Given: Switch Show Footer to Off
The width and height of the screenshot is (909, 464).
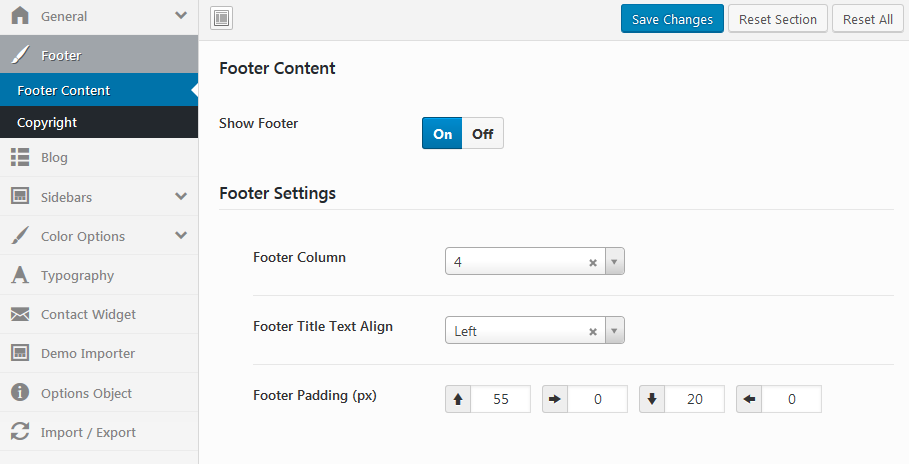Looking at the screenshot, I should [x=483, y=134].
